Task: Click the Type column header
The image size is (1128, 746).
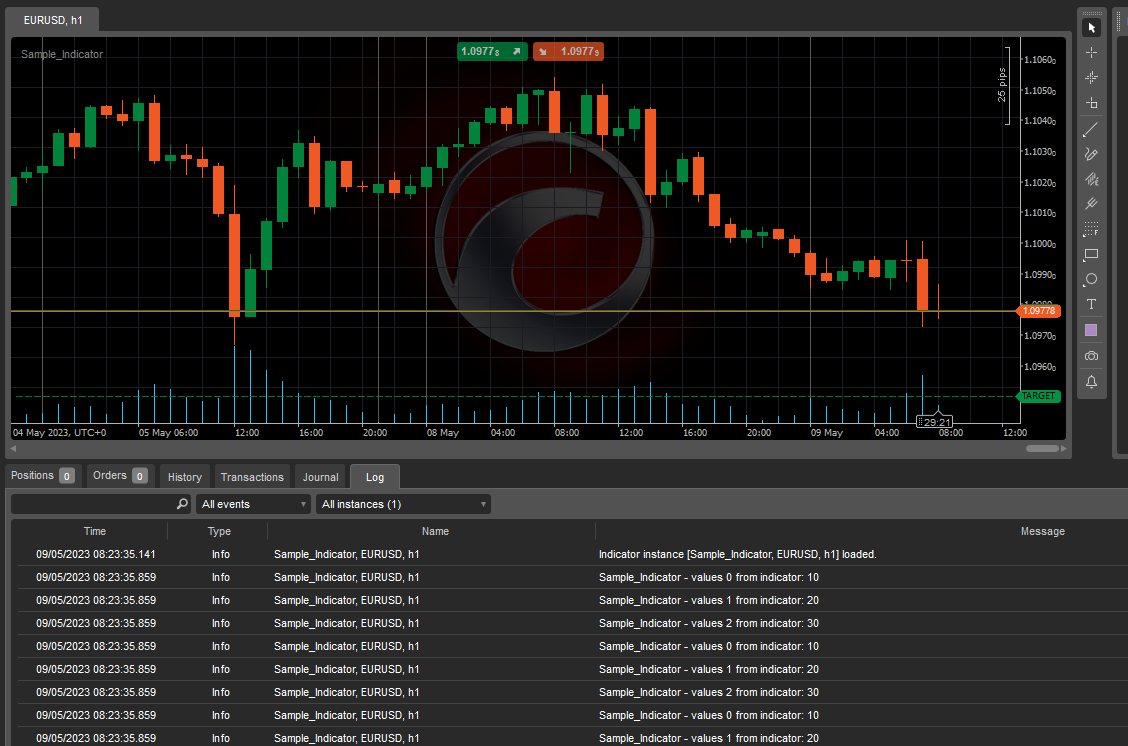Action: point(219,532)
